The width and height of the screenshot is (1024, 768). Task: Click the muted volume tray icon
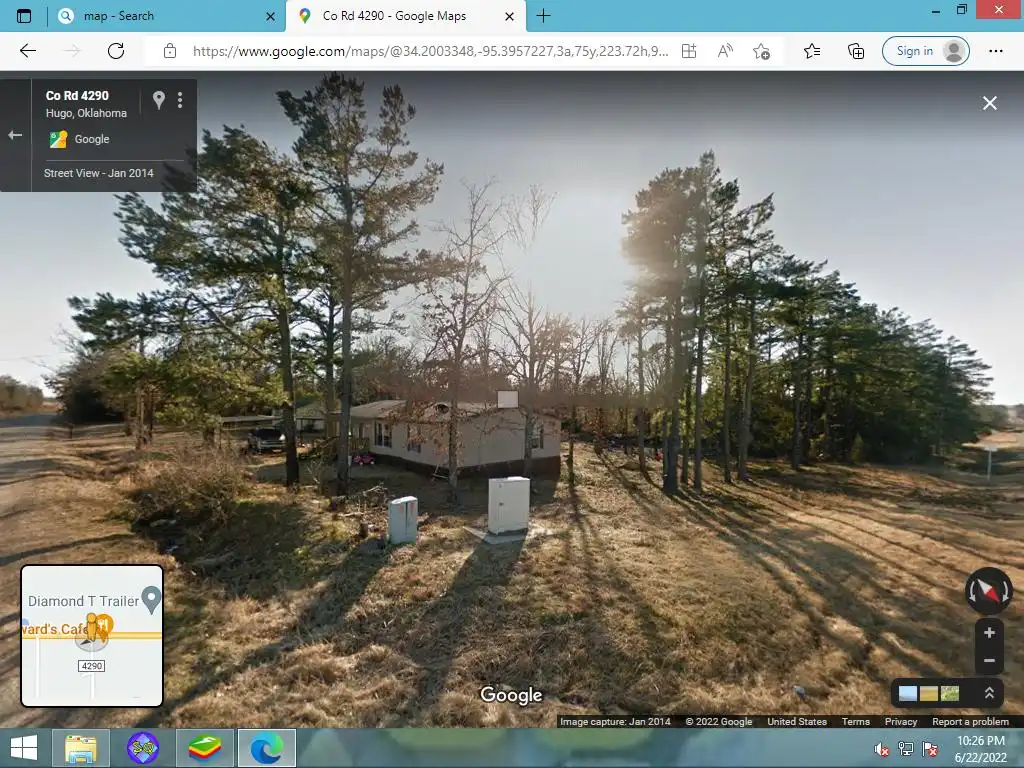click(x=881, y=749)
